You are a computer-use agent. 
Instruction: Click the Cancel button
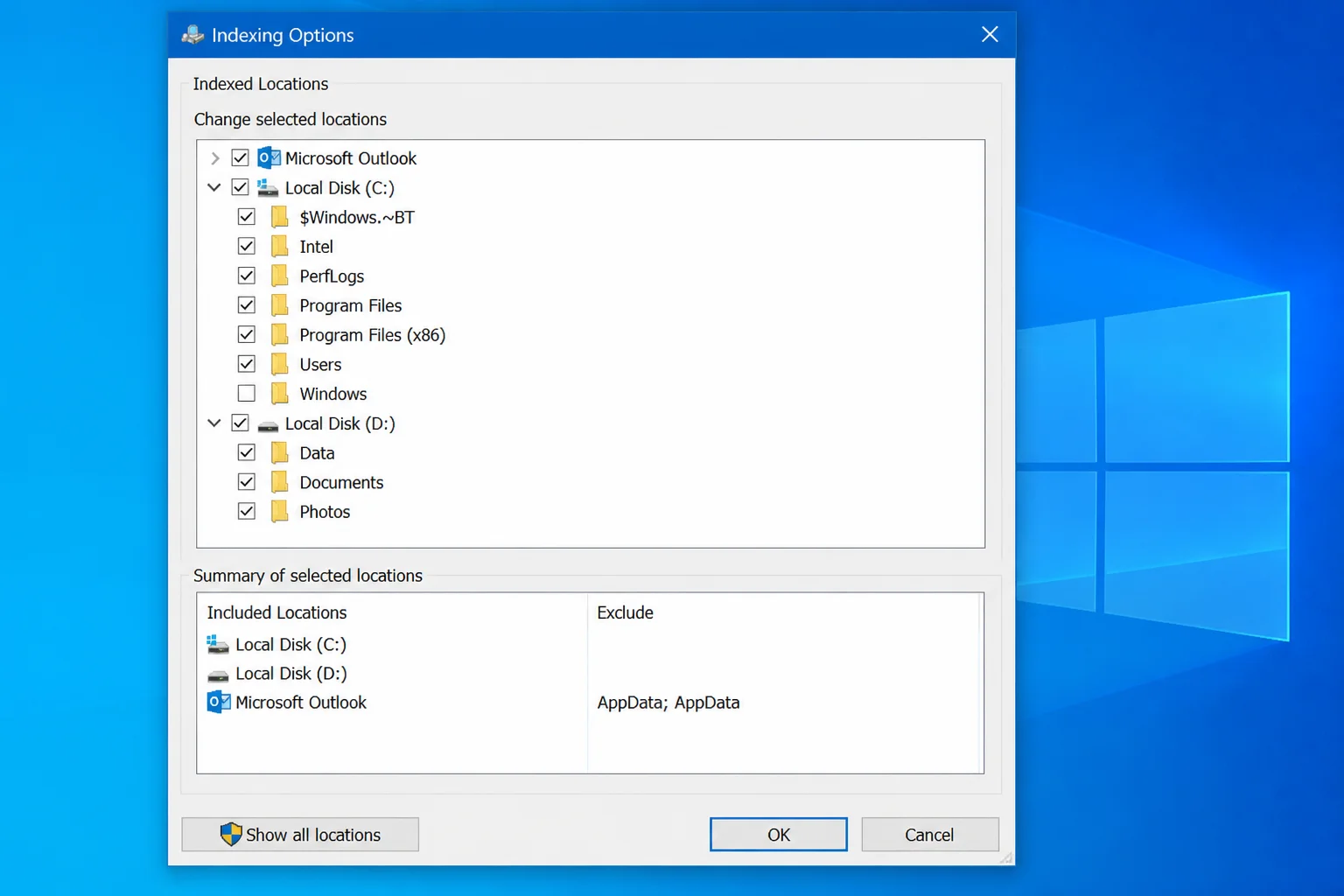pyautogui.click(x=930, y=835)
